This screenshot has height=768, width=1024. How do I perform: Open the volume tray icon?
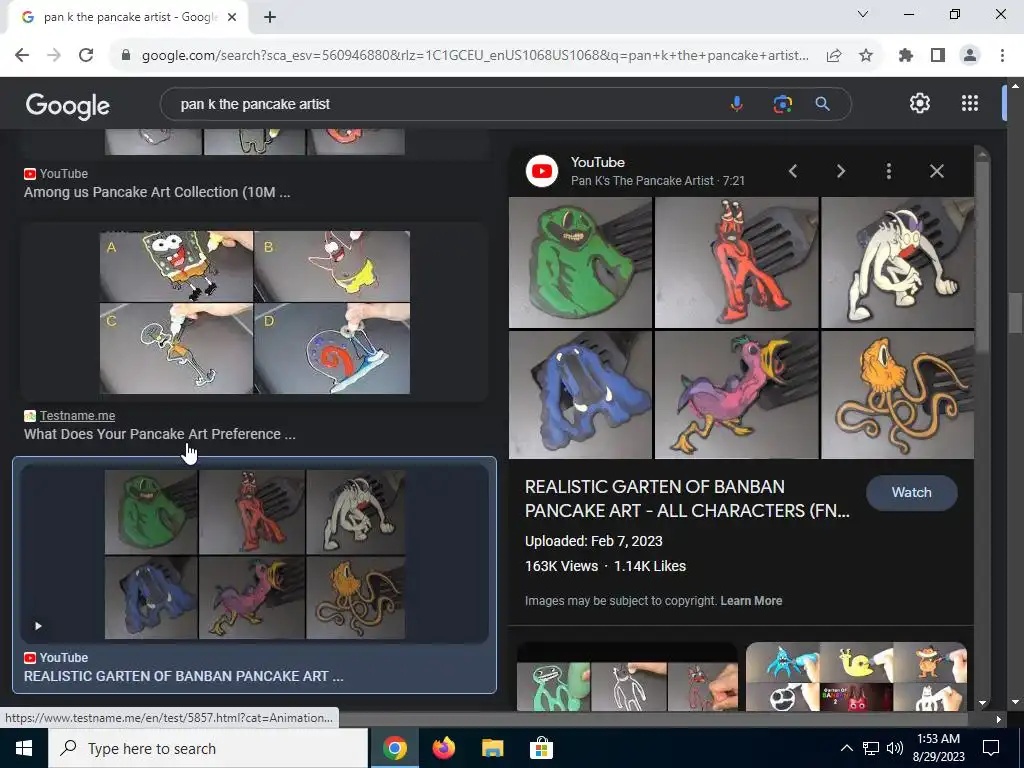point(895,748)
